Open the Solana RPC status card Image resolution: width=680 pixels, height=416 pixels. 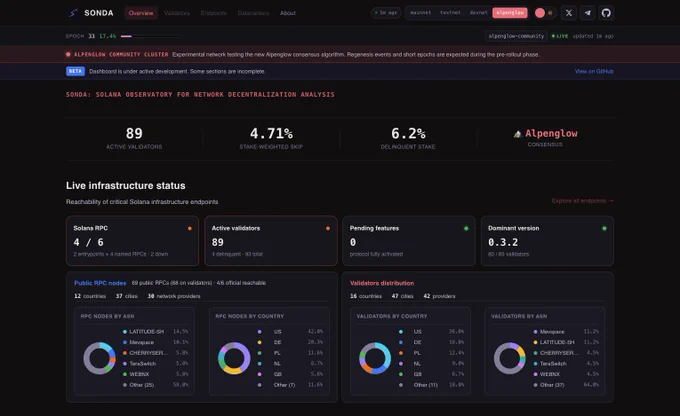click(132, 241)
